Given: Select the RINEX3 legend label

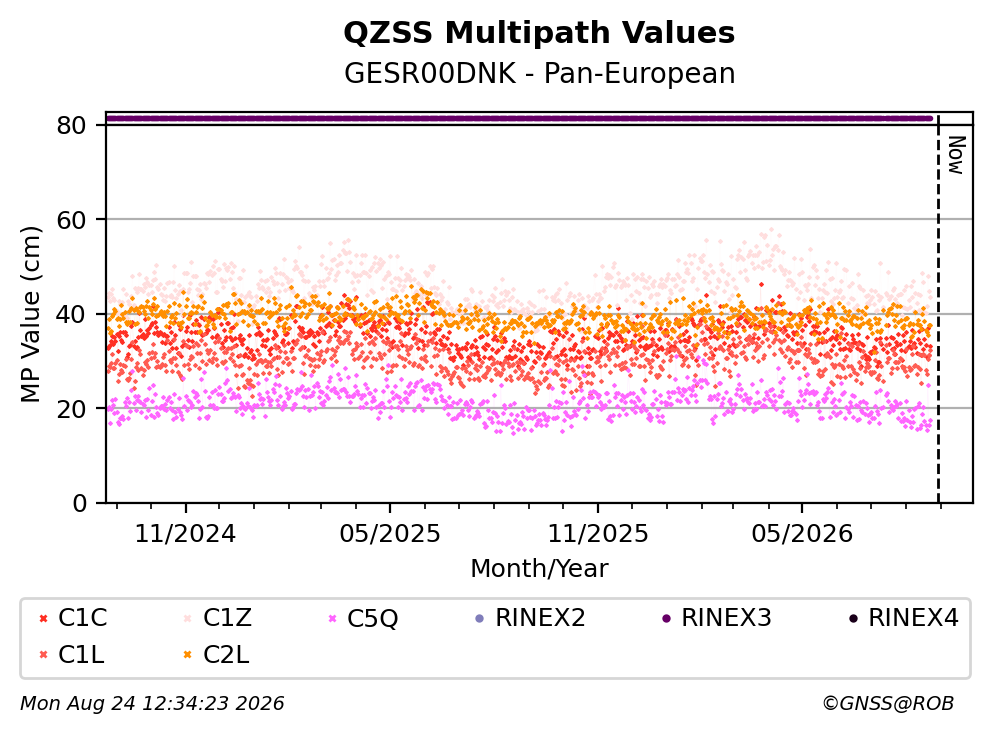Looking at the screenshot, I should (x=726, y=617).
